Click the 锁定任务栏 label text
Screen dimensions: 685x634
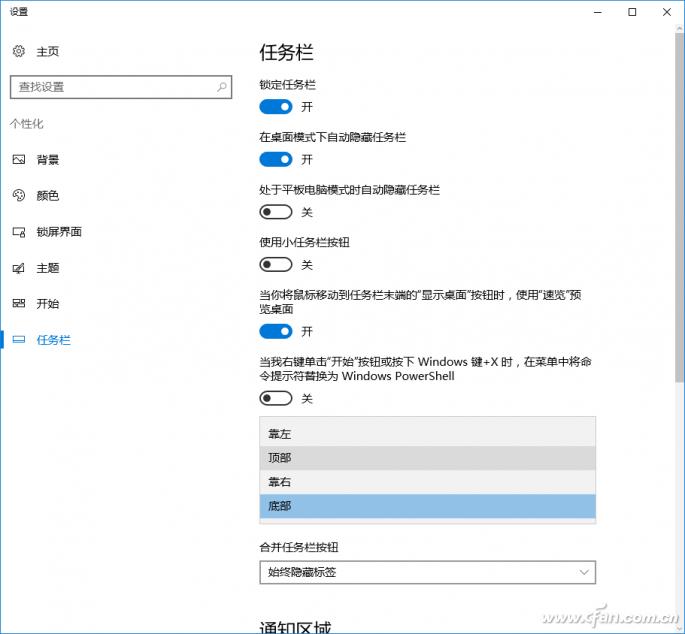pos(287,85)
